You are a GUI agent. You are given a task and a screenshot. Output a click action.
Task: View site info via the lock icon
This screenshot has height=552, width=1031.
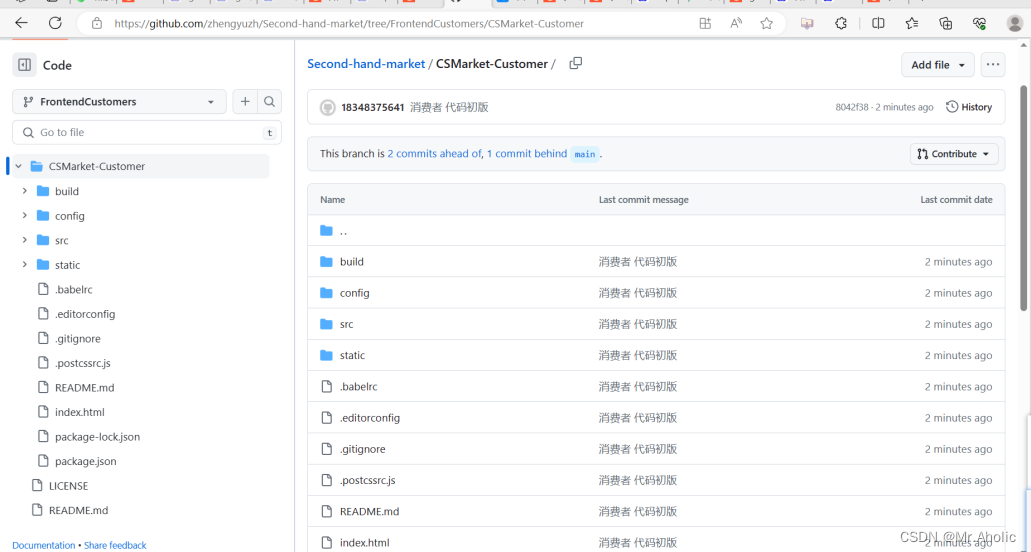click(97, 24)
